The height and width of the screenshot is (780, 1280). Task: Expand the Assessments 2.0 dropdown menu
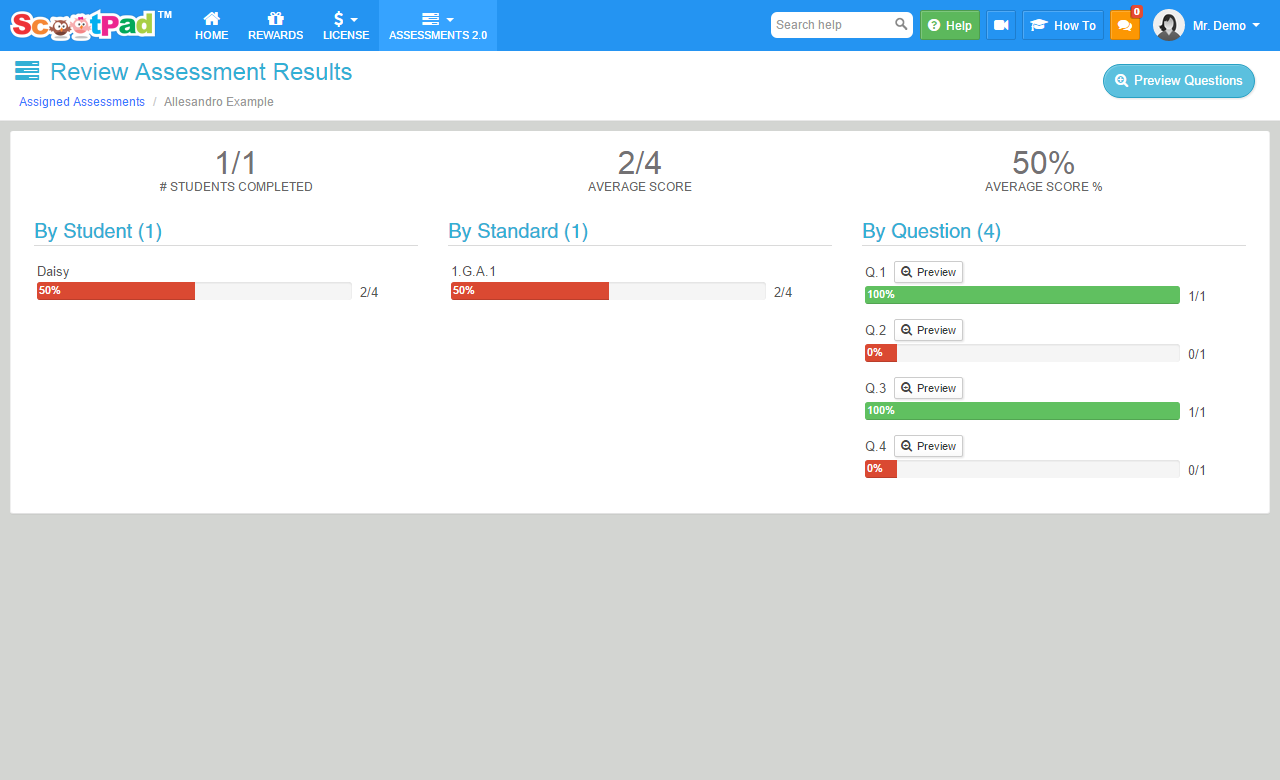437,25
